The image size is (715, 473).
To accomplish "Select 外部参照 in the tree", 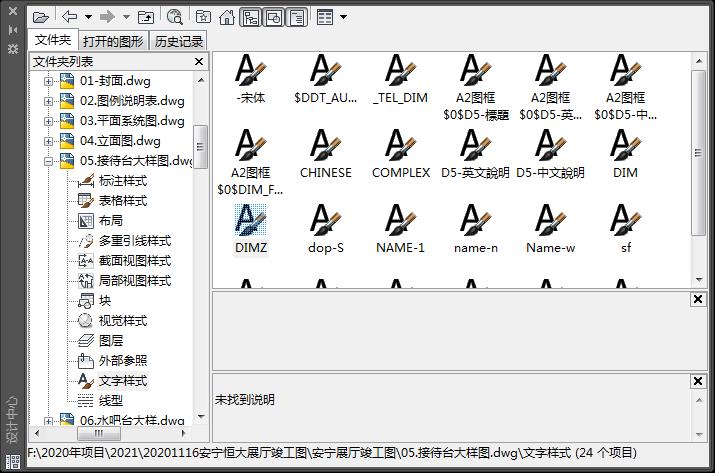I will pyautogui.click(x=123, y=361).
